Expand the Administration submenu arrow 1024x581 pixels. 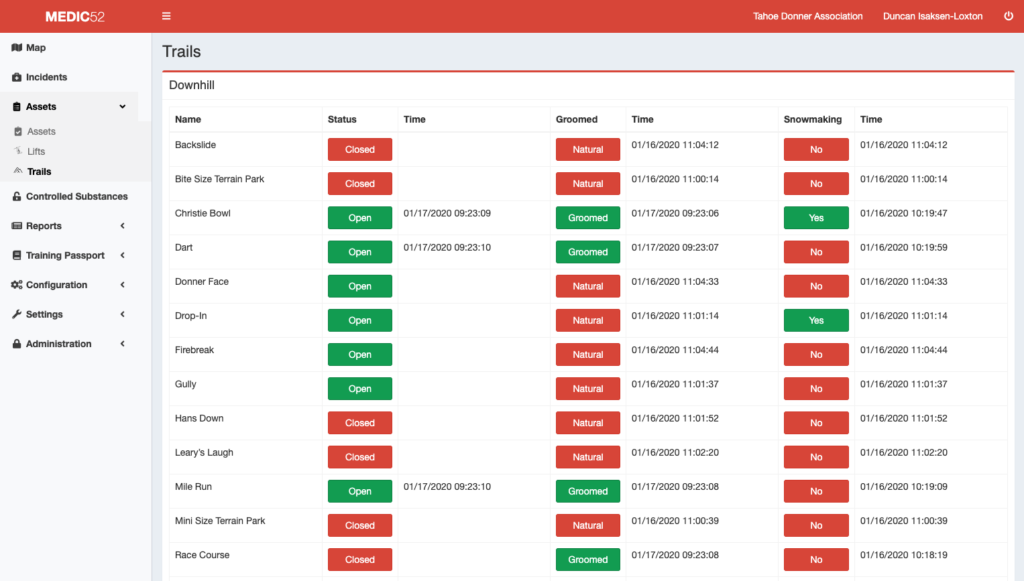pyautogui.click(x=122, y=344)
